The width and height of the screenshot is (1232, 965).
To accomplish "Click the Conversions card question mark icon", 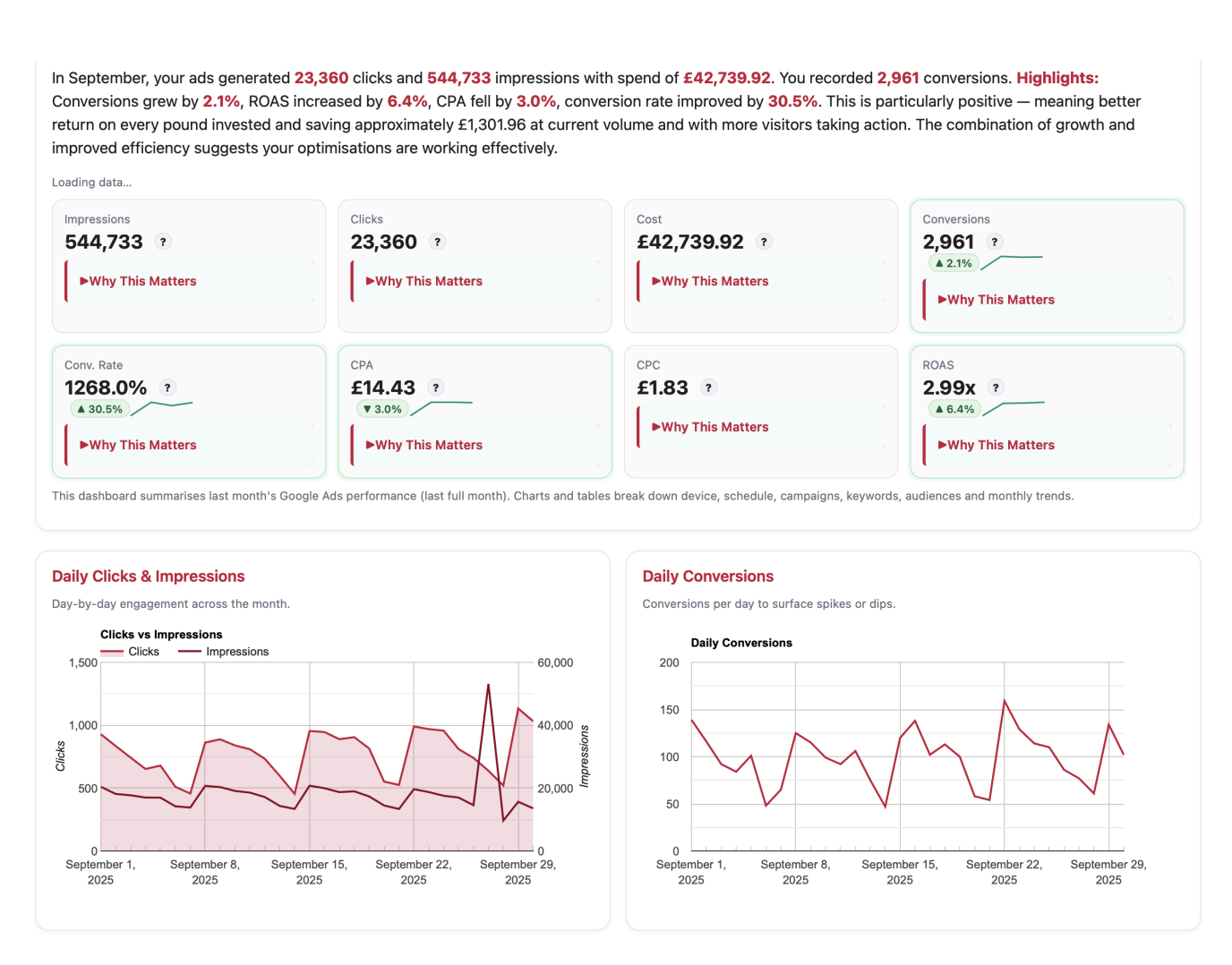I will tap(994, 242).
